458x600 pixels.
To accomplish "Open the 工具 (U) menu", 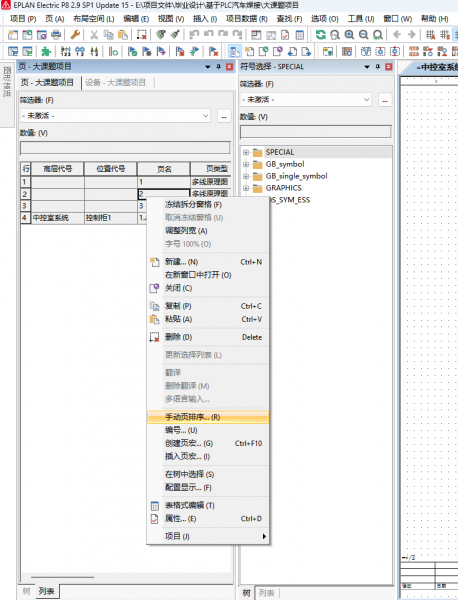I will [360, 19].
